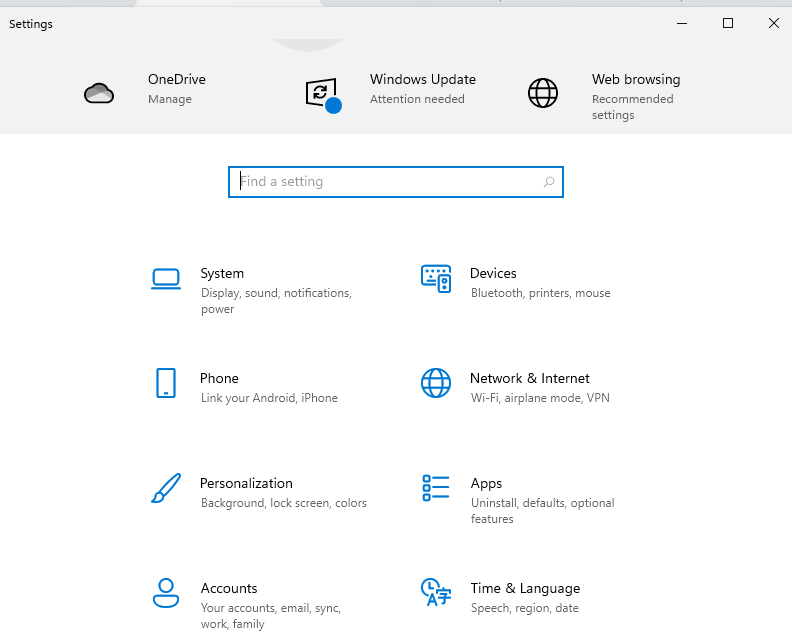Open the Phone settings heading
This screenshot has width=792, height=638.
coord(219,378)
